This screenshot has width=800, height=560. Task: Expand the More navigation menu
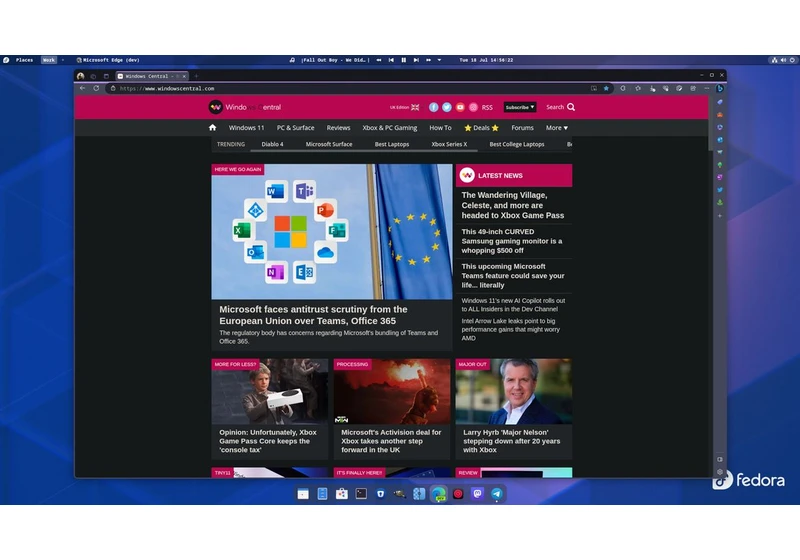click(557, 128)
